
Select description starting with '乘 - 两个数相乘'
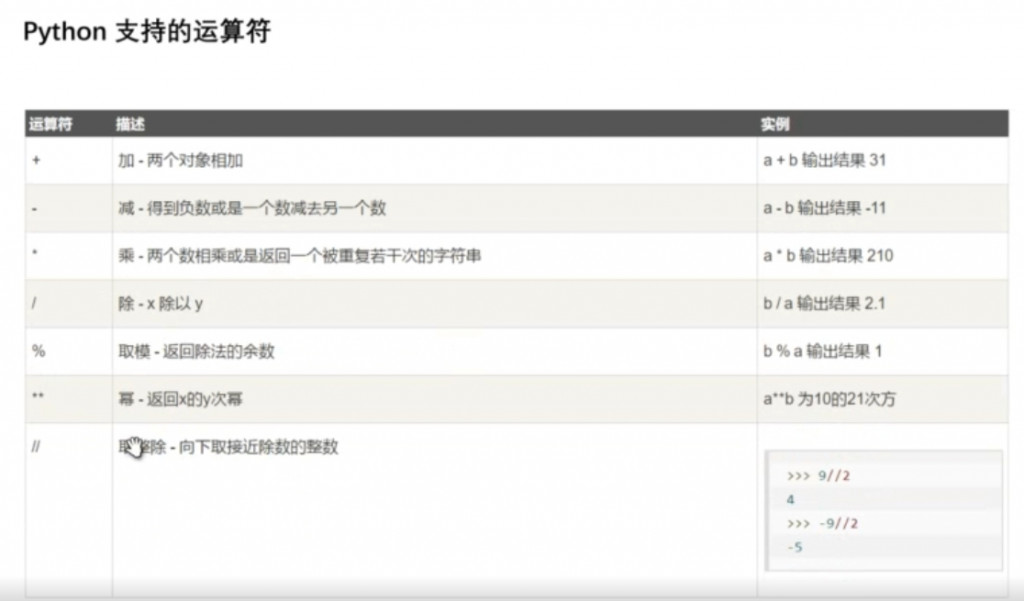pos(300,255)
